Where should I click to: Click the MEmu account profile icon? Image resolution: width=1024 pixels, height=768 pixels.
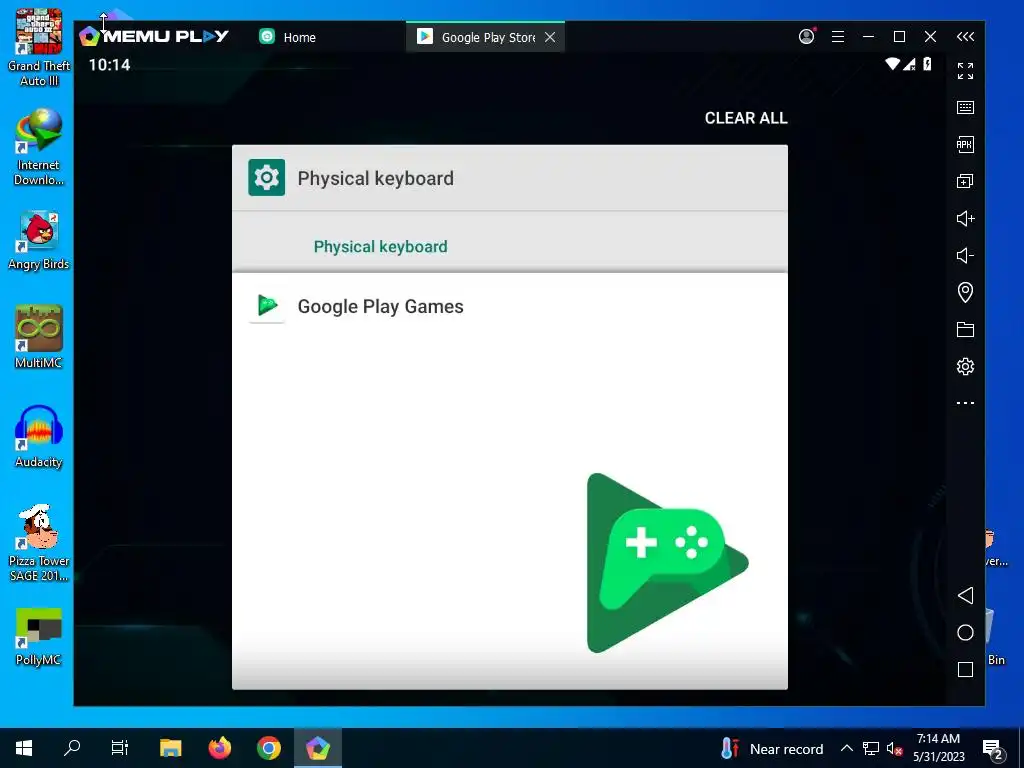point(807,37)
